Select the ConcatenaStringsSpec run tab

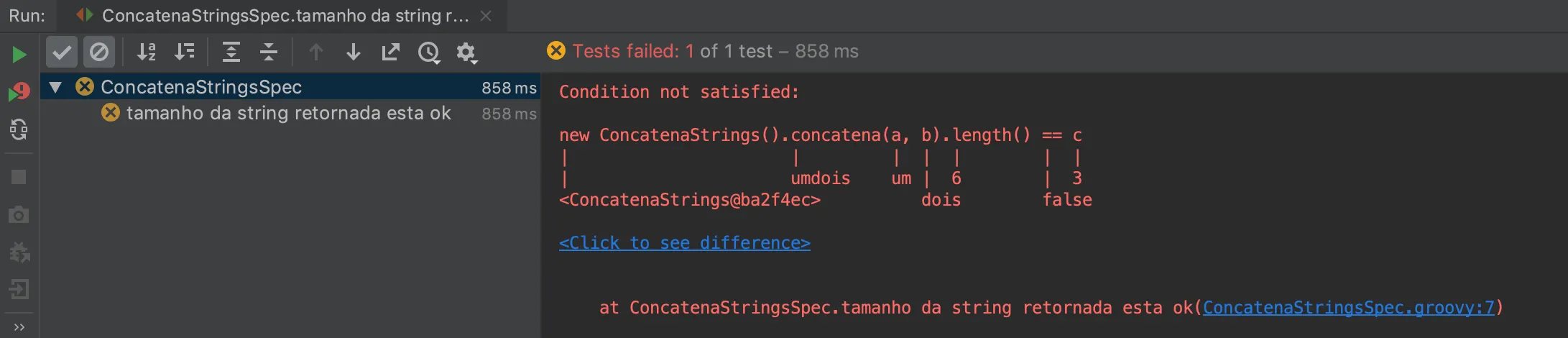[274, 15]
